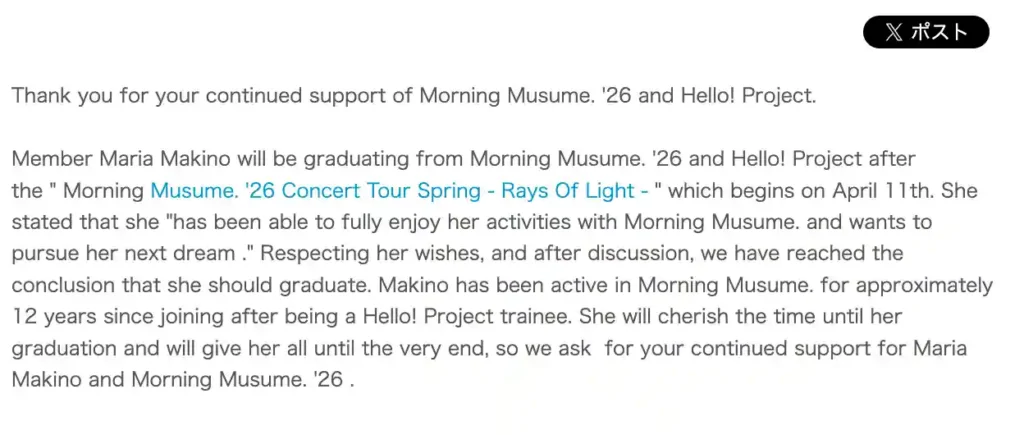Click the X logo in the post button
This screenshot has width=1024, height=435.
pyautogui.click(x=894, y=32)
